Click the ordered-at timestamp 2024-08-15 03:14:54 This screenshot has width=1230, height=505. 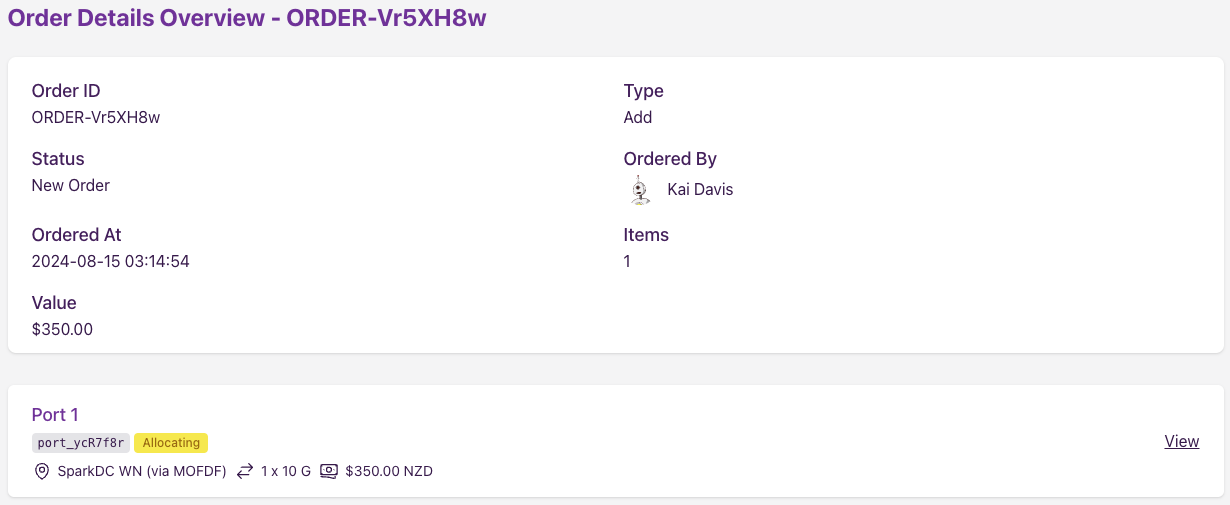coord(111,261)
